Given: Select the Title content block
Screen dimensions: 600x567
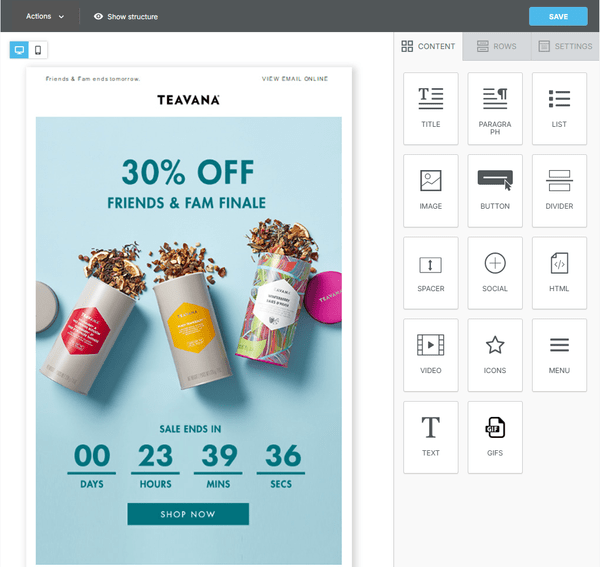Looking at the screenshot, I should (x=430, y=109).
